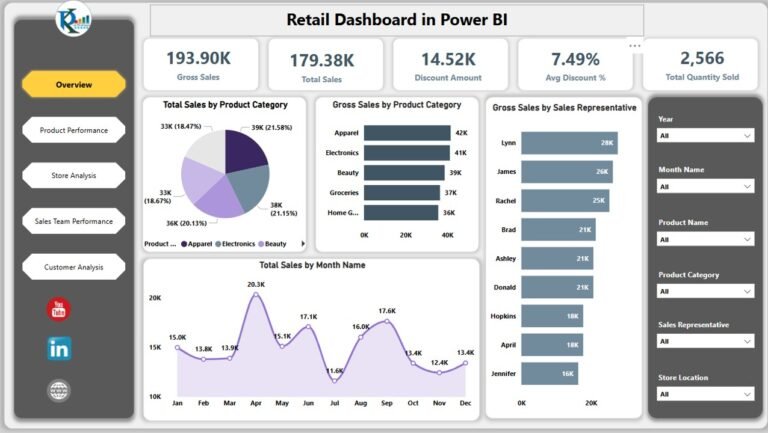Open the YouTube icon link
768x433 pixels.
(x=59, y=310)
